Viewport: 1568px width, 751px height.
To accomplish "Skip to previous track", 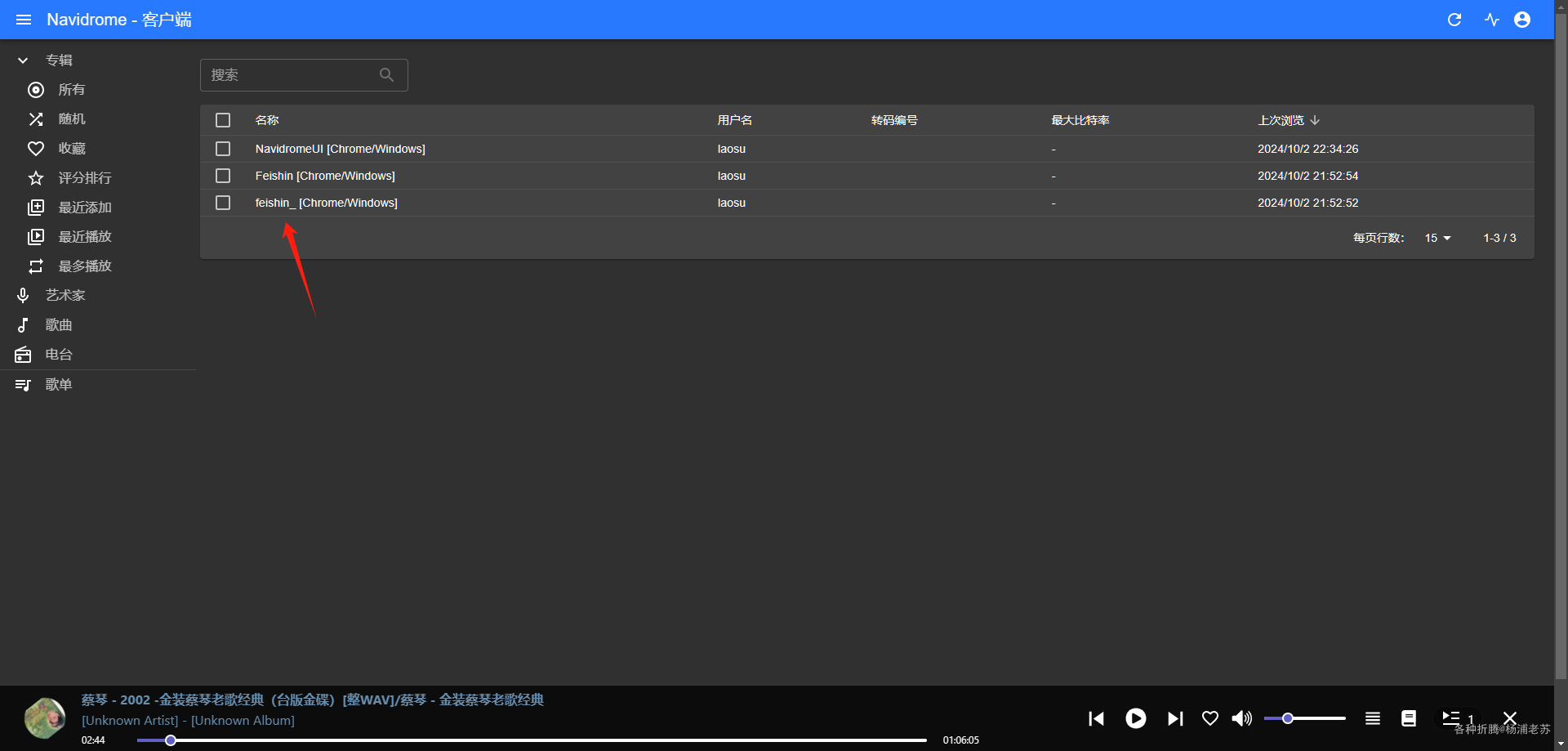I will click(1097, 718).
